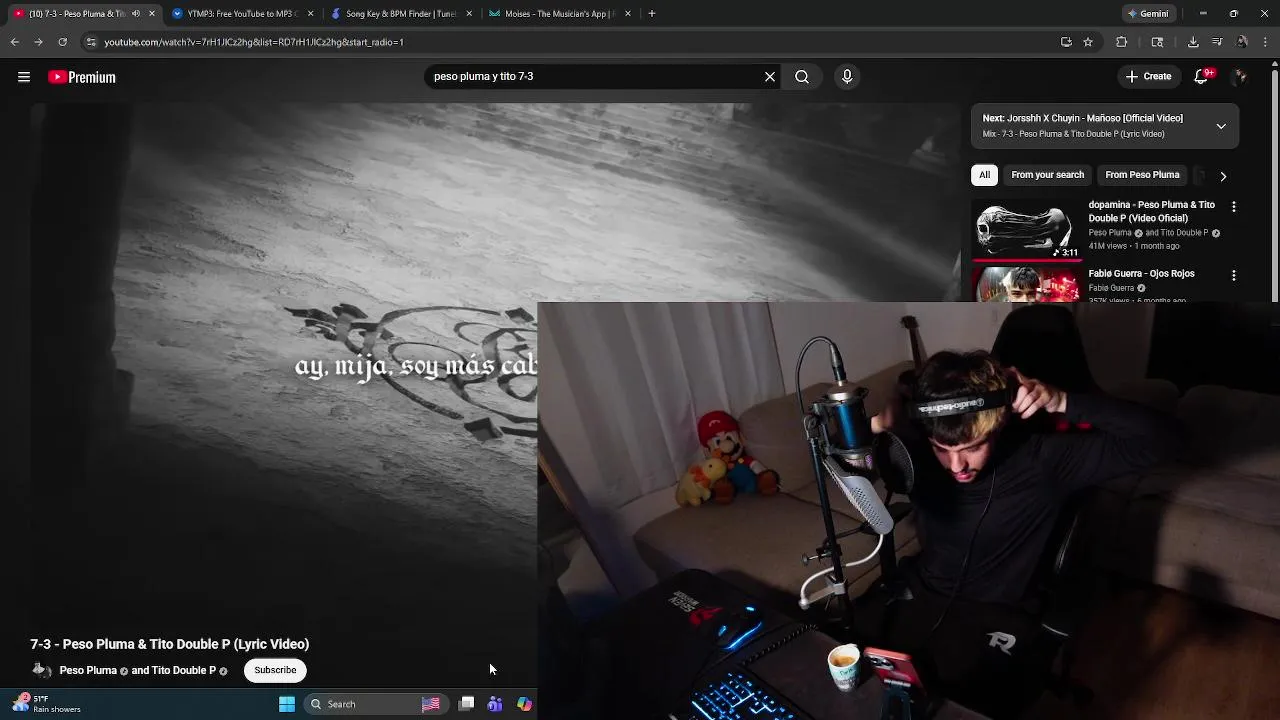This screenshot has height=720, width=1280.
Task: Launch Copilot from the taskbar
Action: tap(524, 704)
